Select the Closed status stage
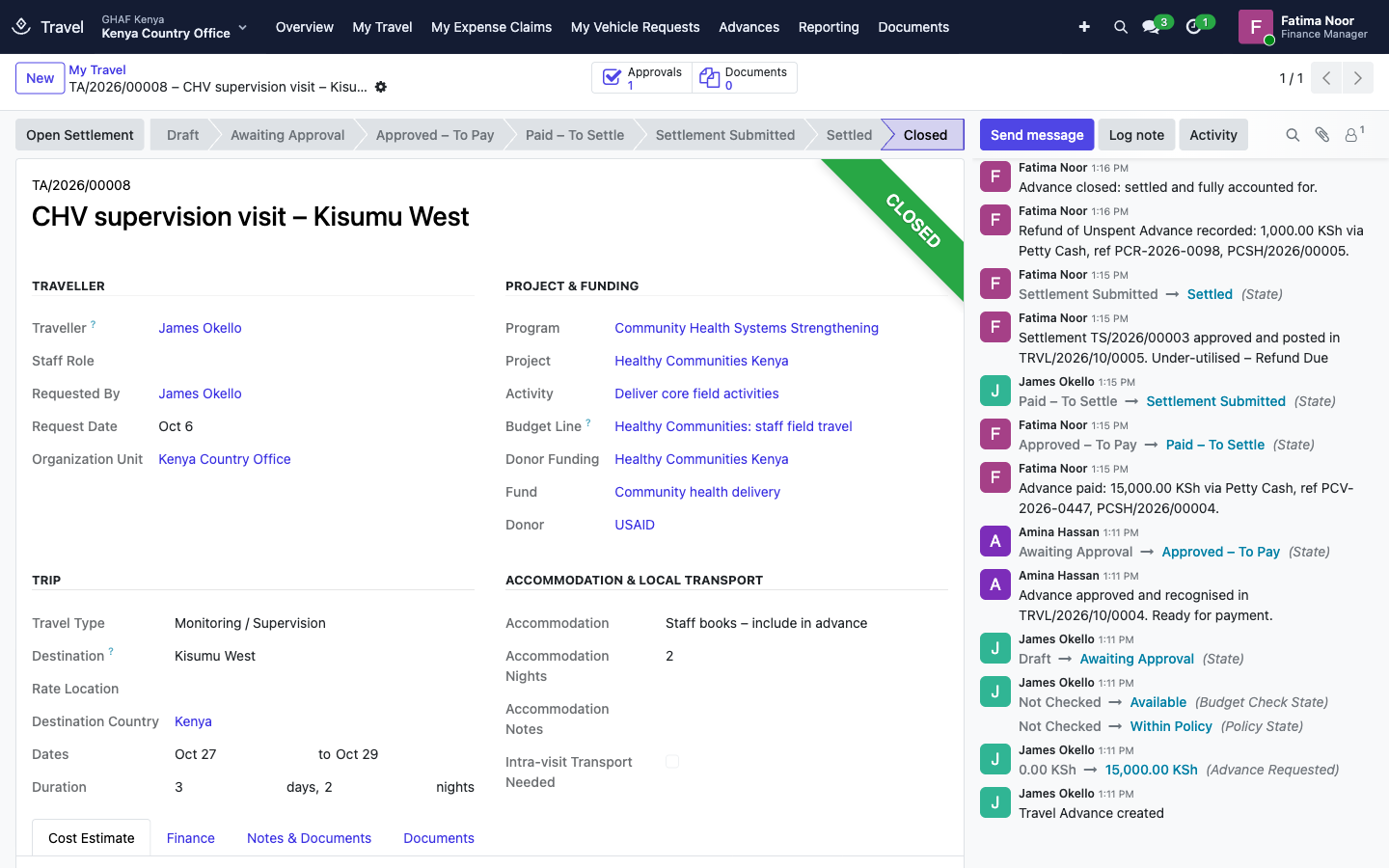Screen dimensions: 1389x868 [925, 135]
